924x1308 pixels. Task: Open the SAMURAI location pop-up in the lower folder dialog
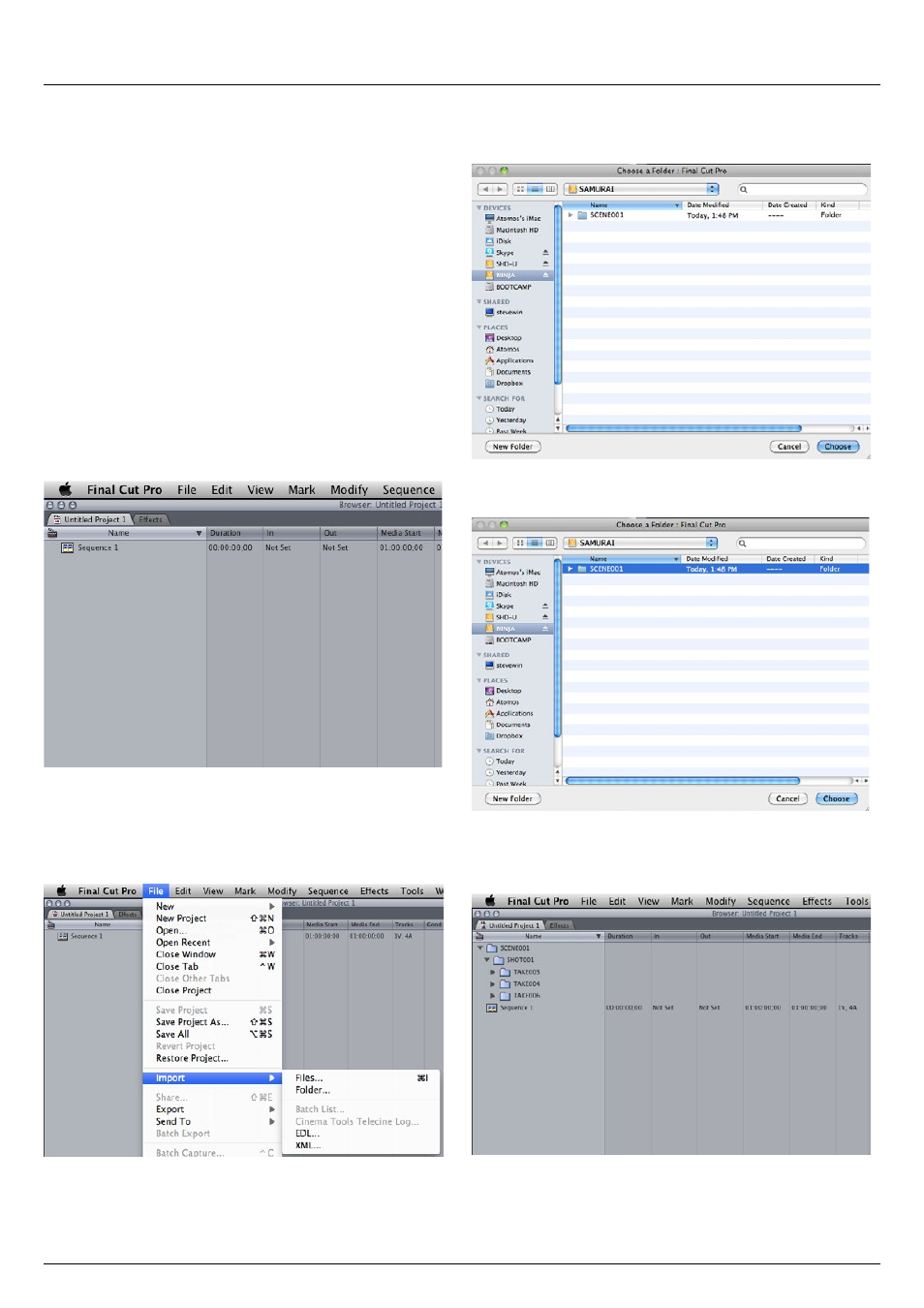(641, 543)
